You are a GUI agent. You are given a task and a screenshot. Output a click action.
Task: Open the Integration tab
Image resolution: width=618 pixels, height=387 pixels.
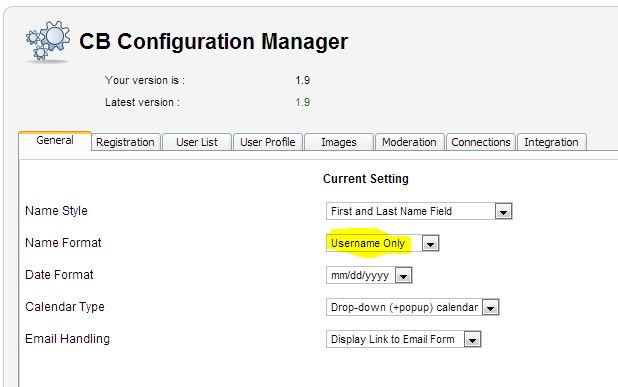coord(552,142)
